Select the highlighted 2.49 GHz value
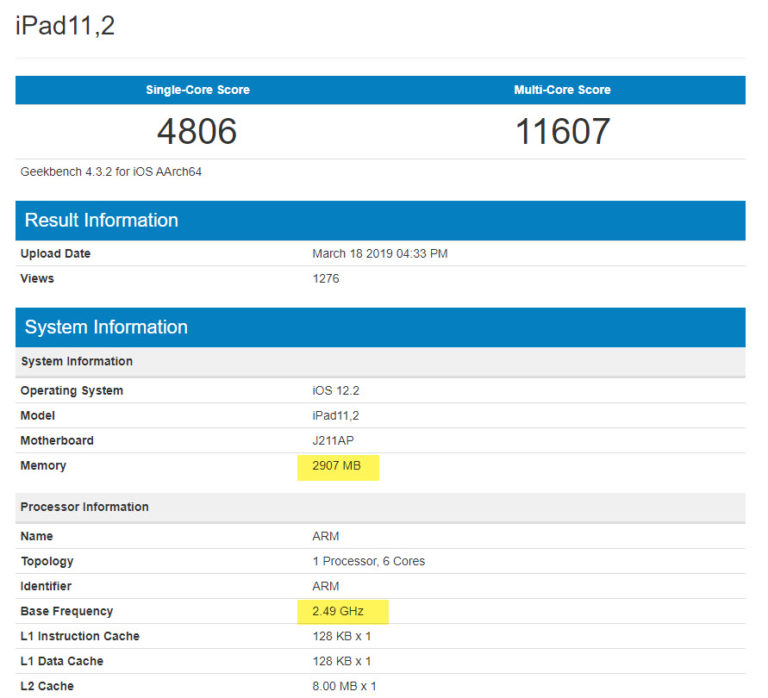768x698 pixels. 338,611
